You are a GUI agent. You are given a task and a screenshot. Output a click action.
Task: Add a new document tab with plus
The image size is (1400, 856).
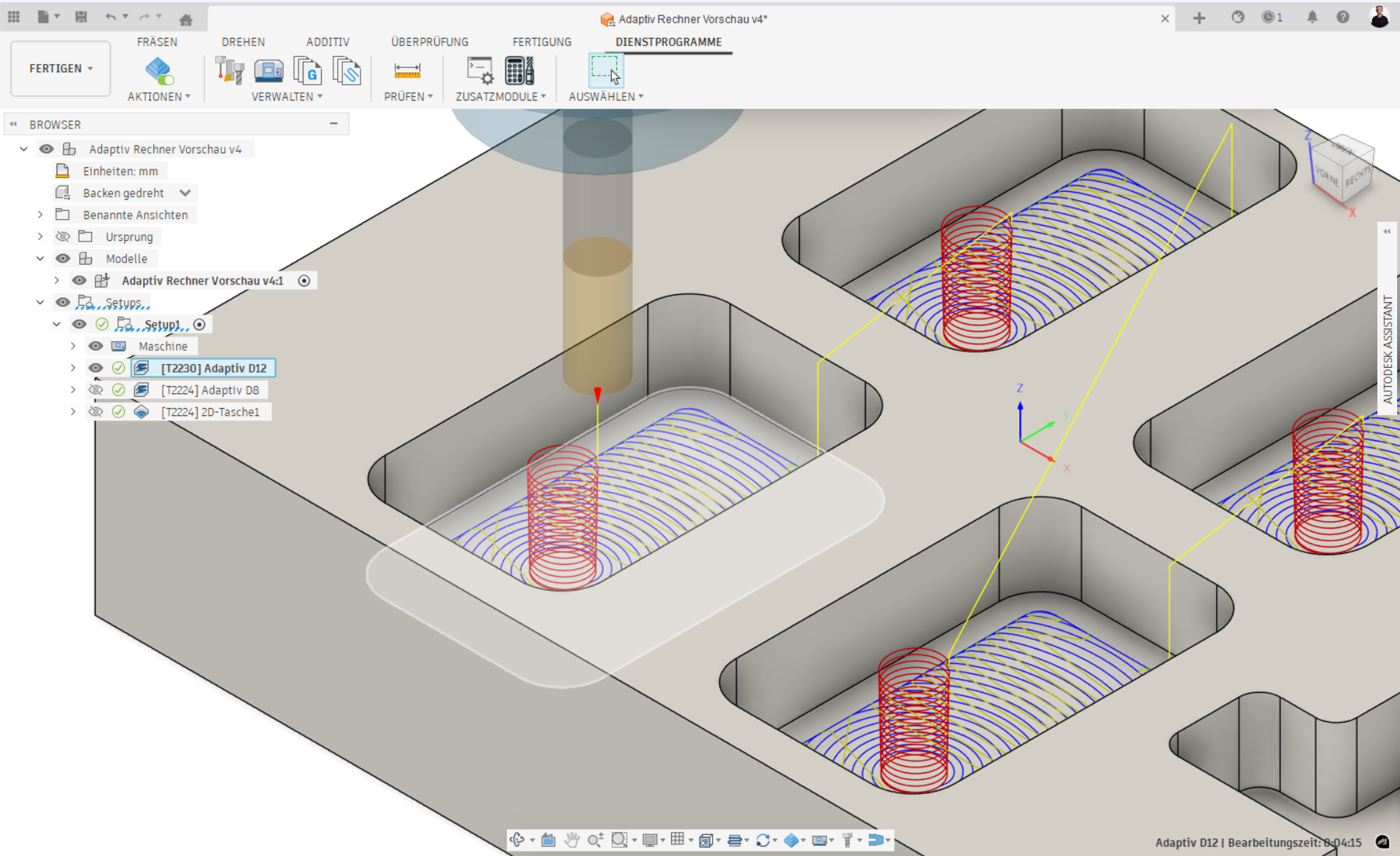pyautogui.click(x=1199, y=18)
